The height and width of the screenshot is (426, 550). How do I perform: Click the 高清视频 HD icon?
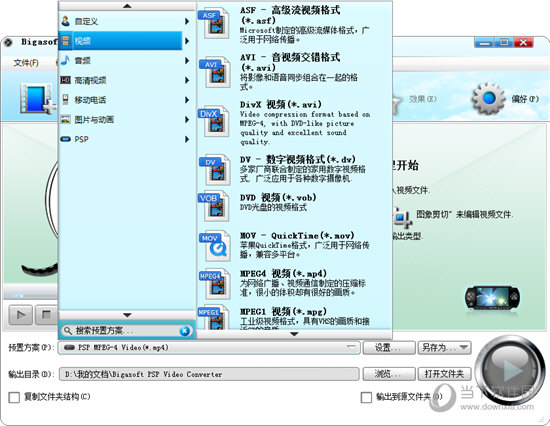point(66,80)
